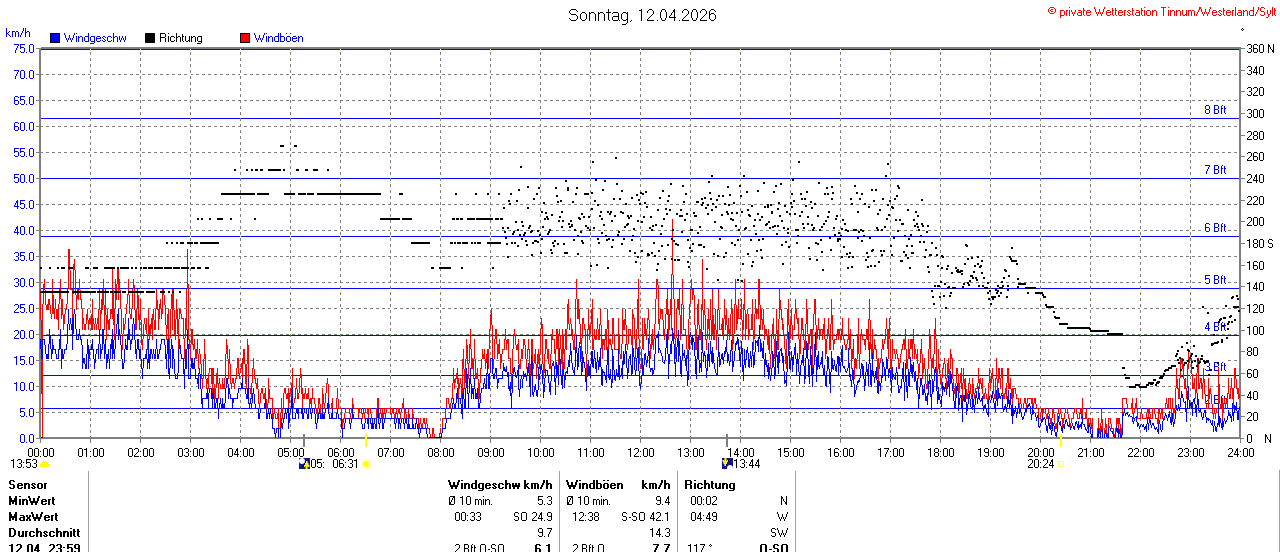This screenshot has height=552, width=1280.
Task: Click the red Windböen legend square
Action: 245,38
